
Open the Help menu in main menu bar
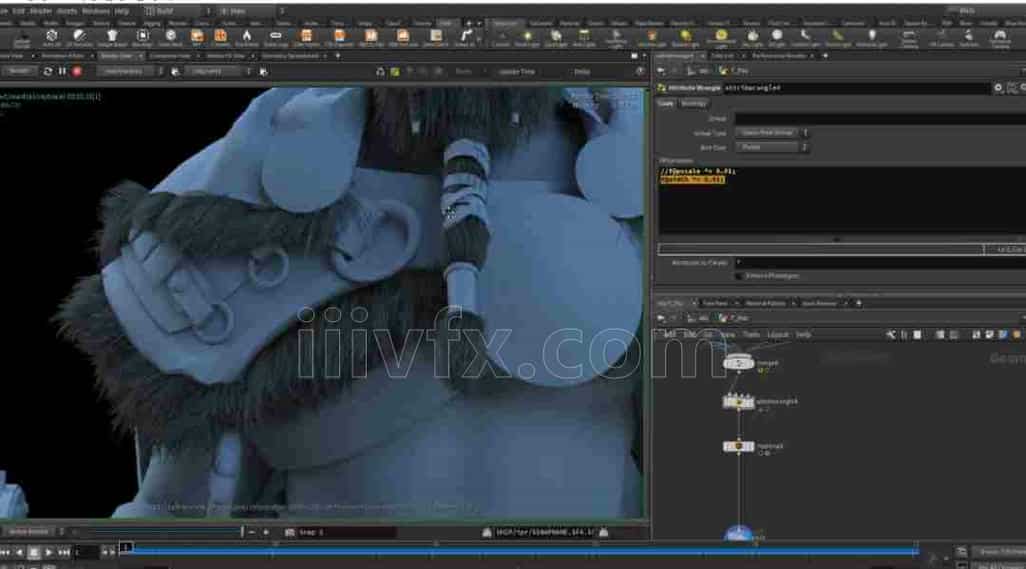[122, 11]
